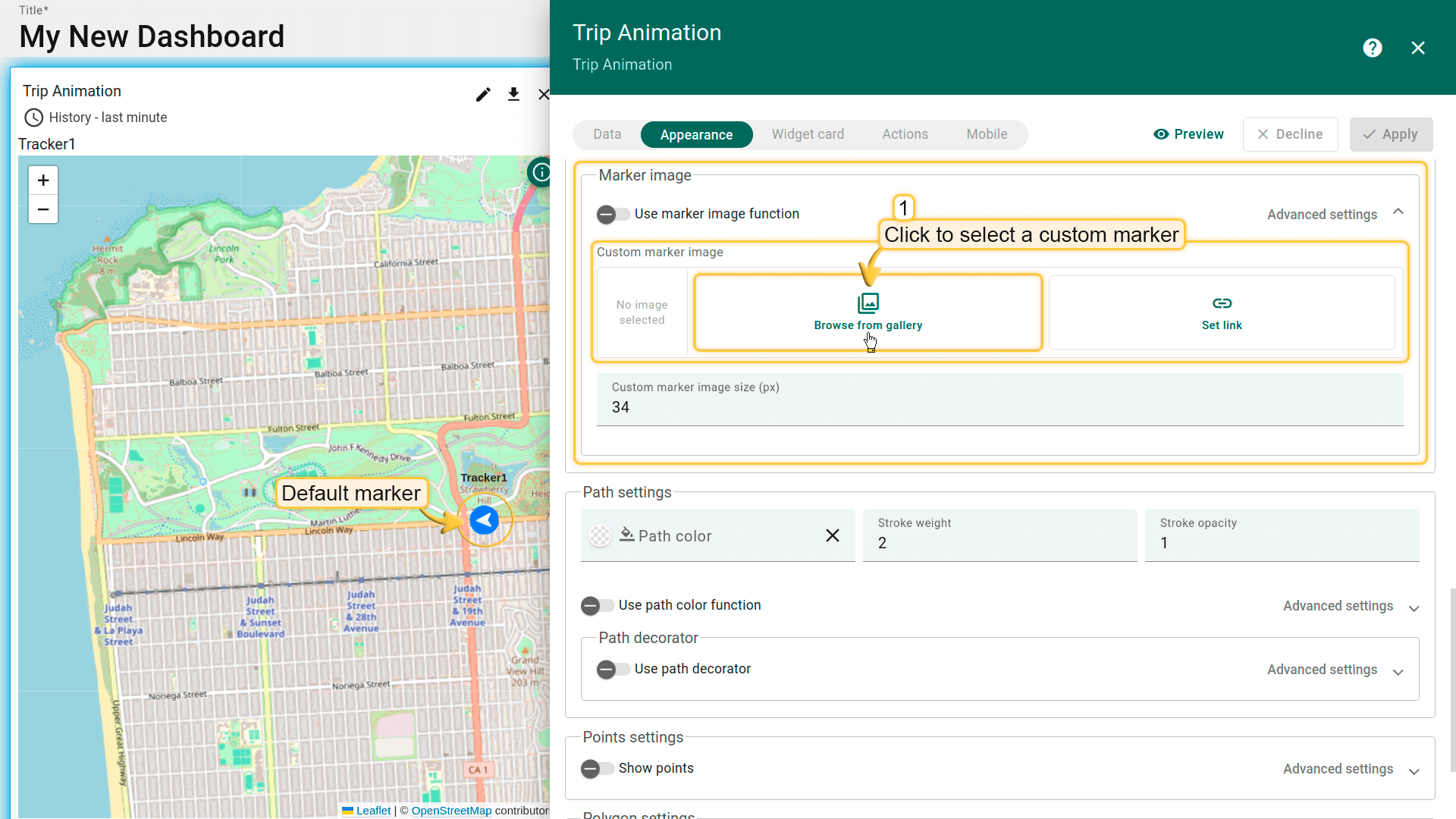Image resolution: width=1456 pixels, height=819 pixels.
Task: Click the Preview button
Action: coord(1188,134)
